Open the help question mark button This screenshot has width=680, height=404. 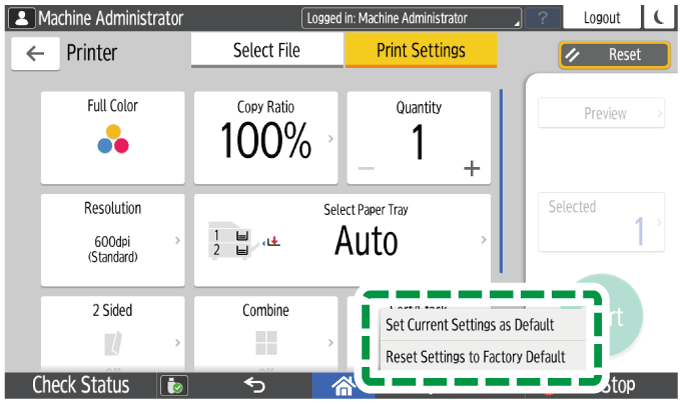pyautogui.click(x=543, y=18)
